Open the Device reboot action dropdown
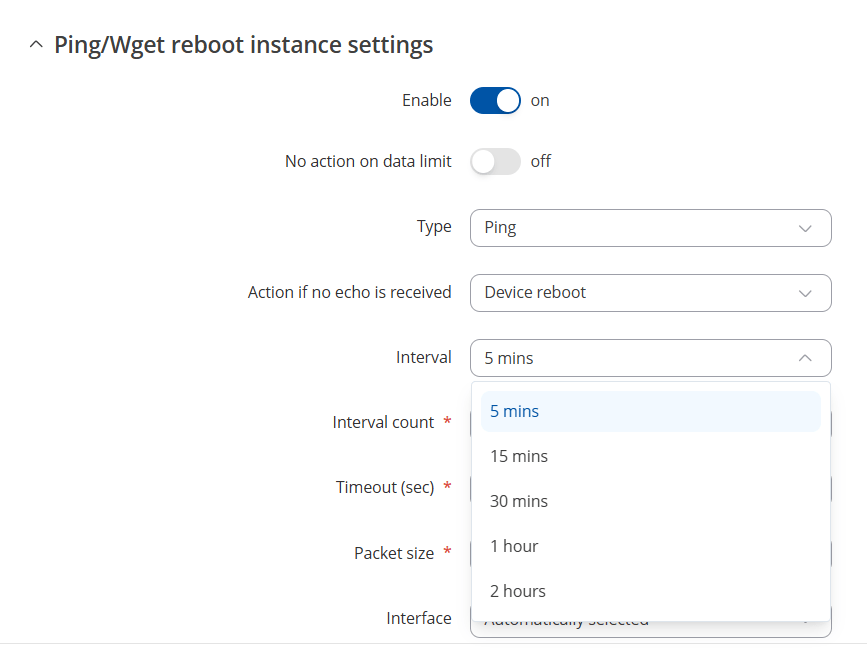867x659 pixels. pos(649,293)
